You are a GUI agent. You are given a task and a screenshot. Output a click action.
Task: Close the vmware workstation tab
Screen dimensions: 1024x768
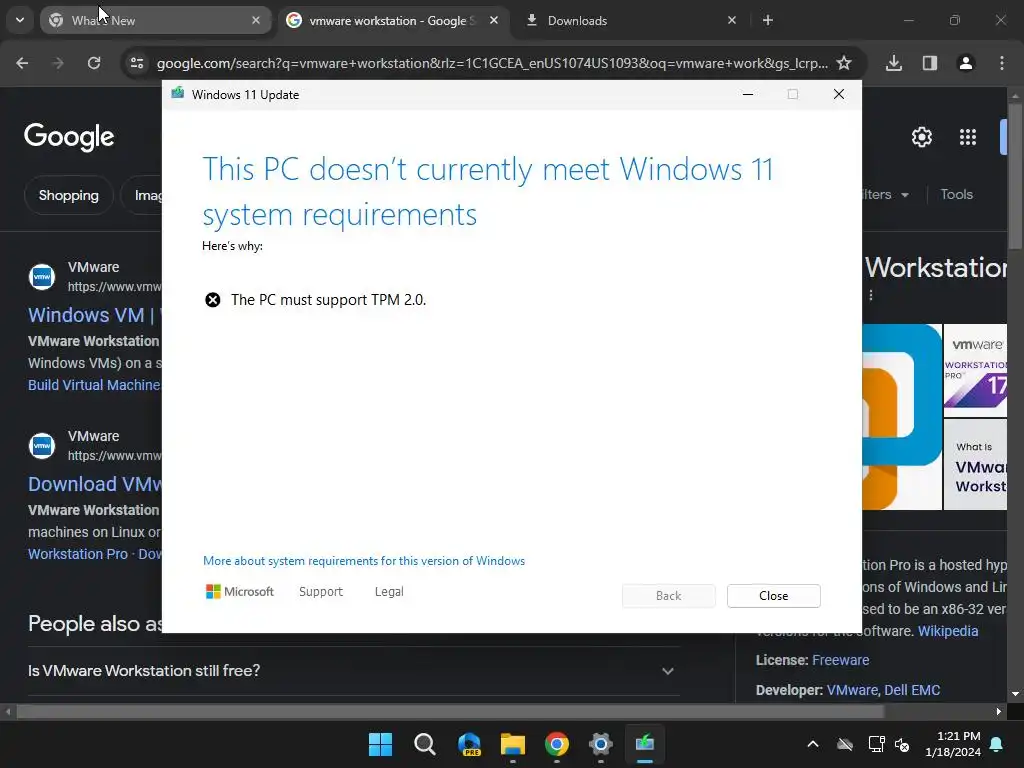(494, 20)
